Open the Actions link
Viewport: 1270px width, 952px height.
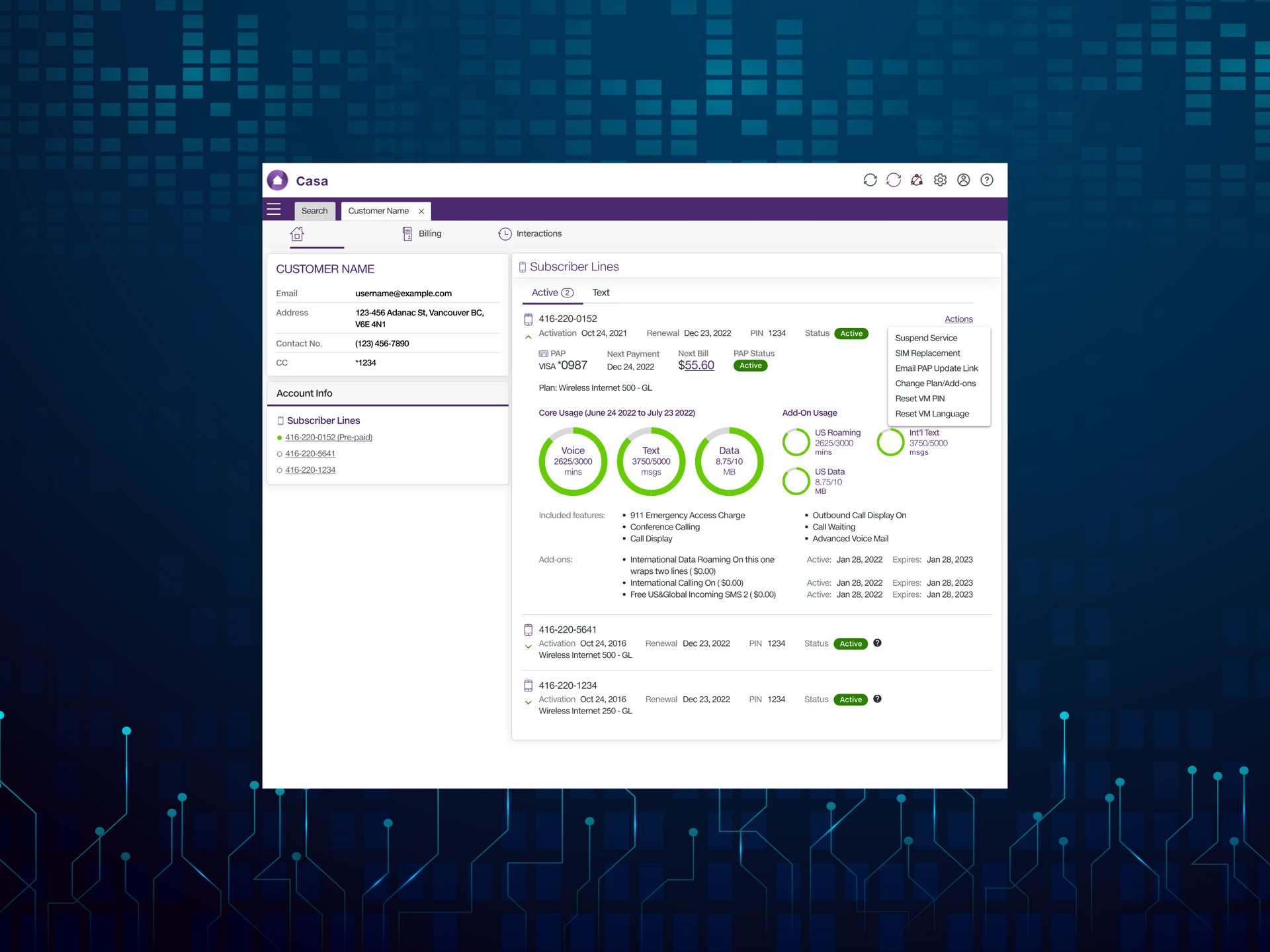click(958, 319)
